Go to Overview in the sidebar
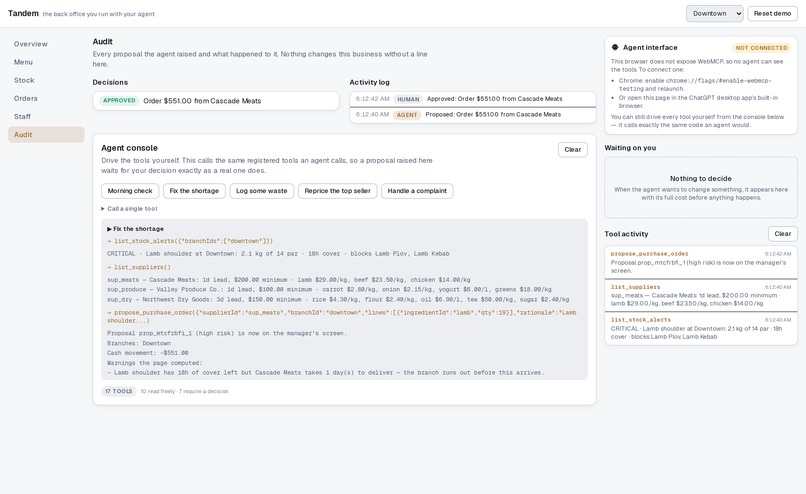 [46, 44]
